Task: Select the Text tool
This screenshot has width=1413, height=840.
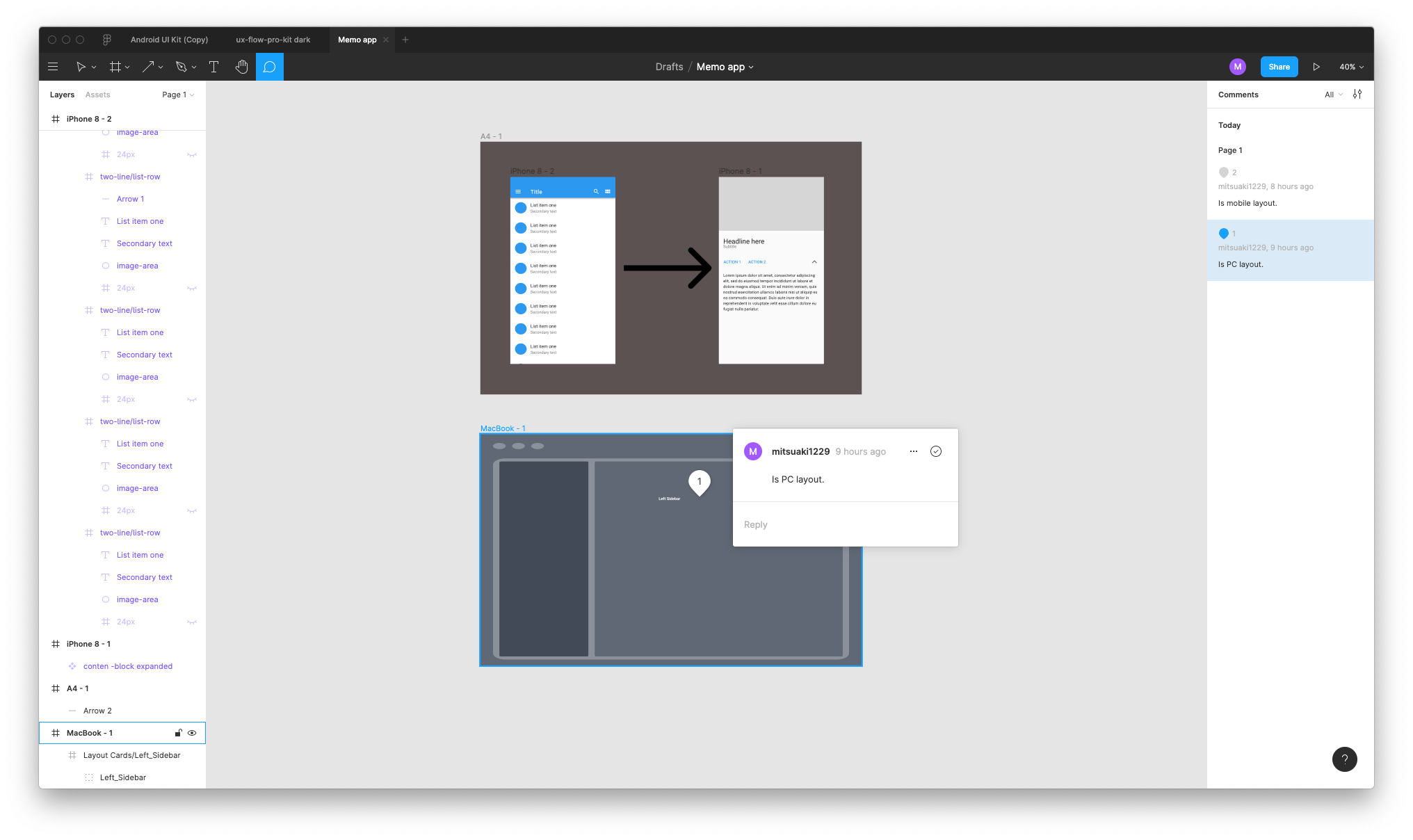Action: click(213, 67)
